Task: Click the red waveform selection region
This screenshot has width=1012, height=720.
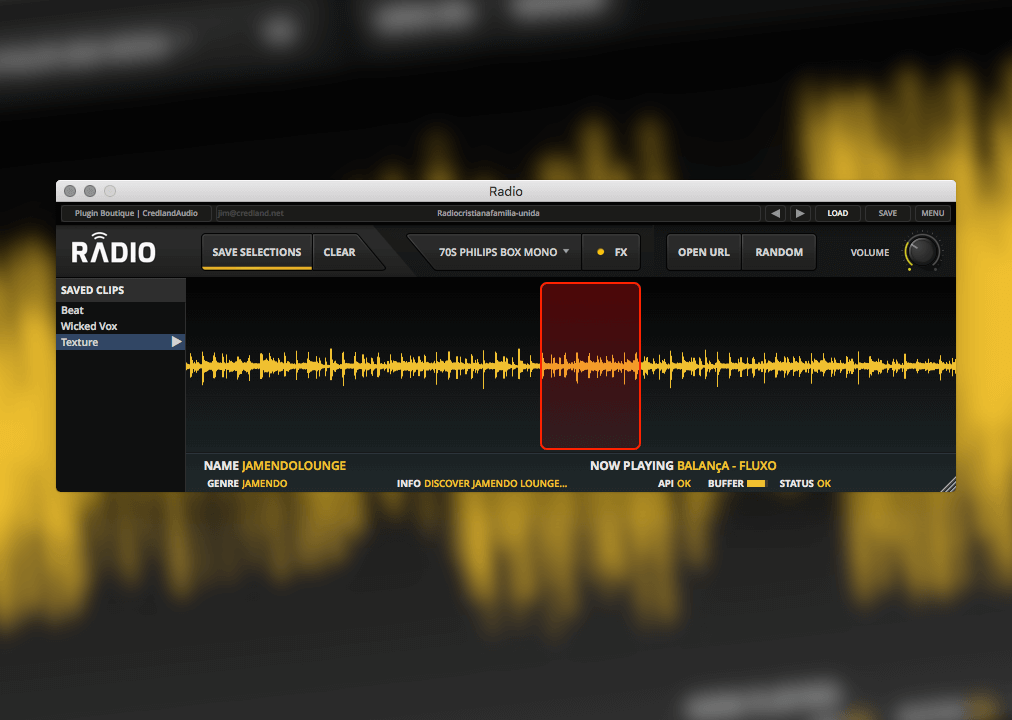Action: pyautogui.click(x=590, y=365)
